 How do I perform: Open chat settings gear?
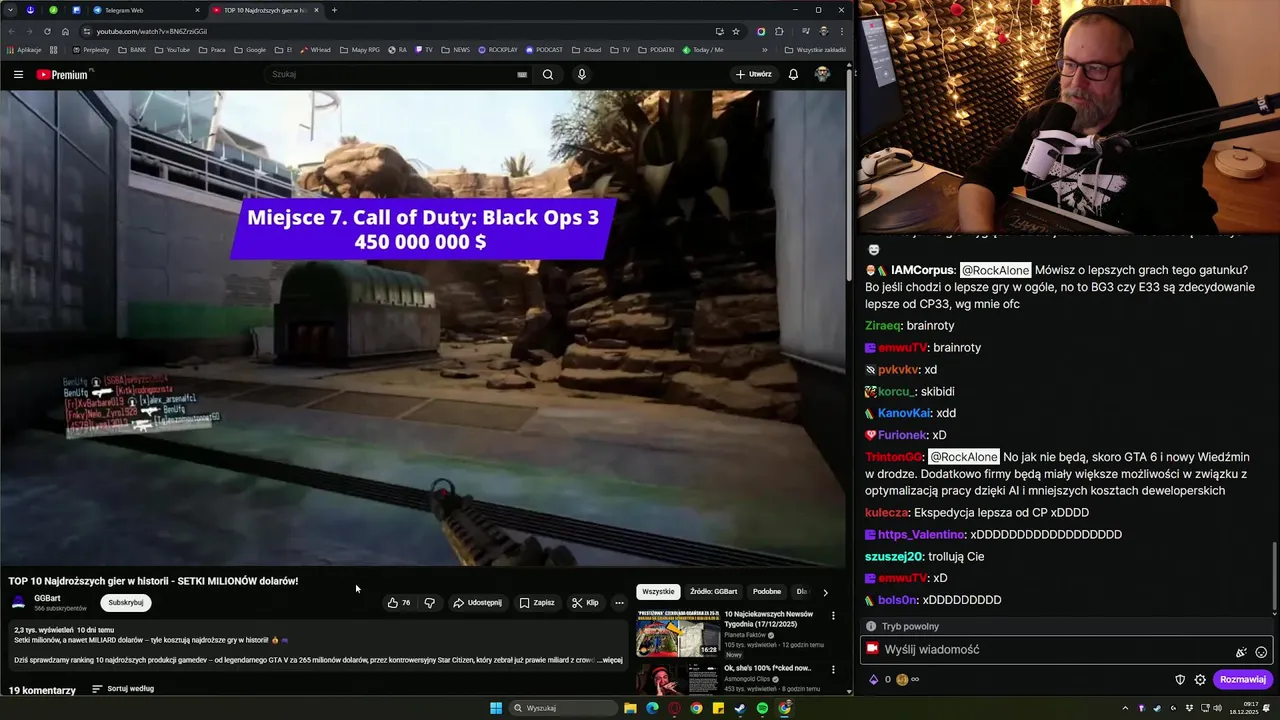1200,680
